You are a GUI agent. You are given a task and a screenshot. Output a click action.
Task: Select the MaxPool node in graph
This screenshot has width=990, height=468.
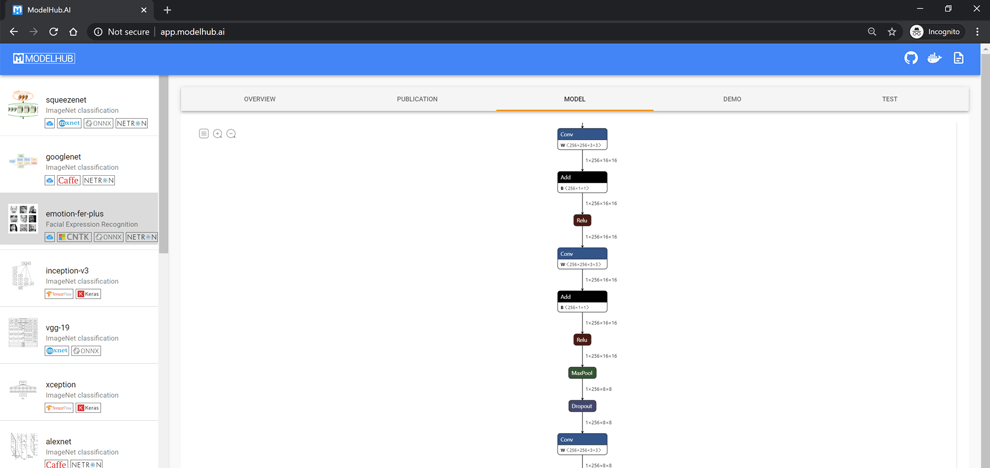pos(582,373)
